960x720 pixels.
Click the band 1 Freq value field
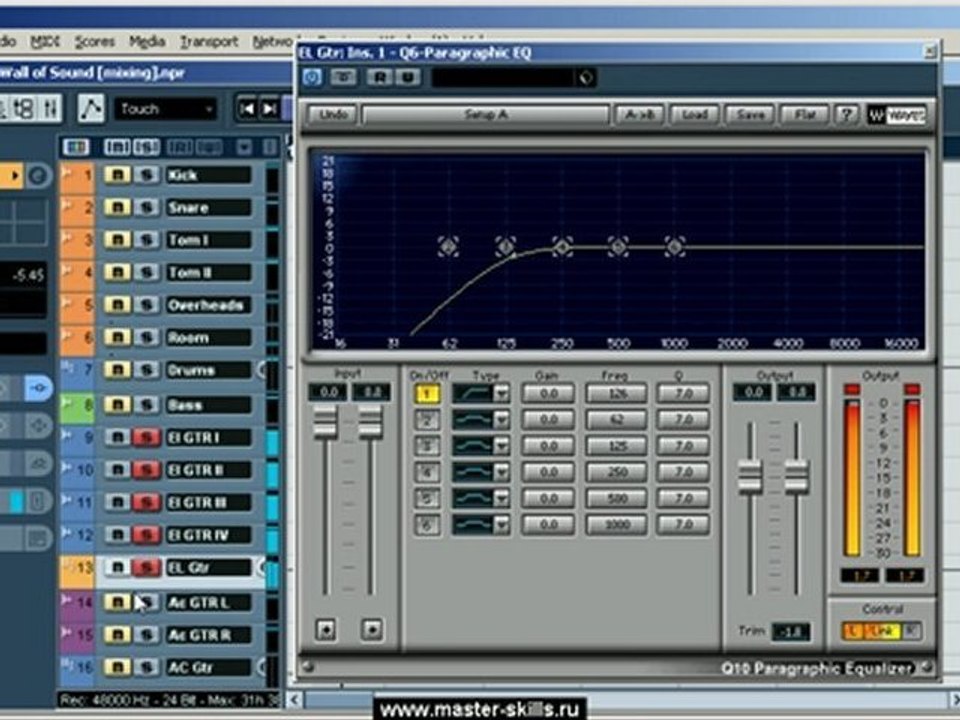(616, 393)
